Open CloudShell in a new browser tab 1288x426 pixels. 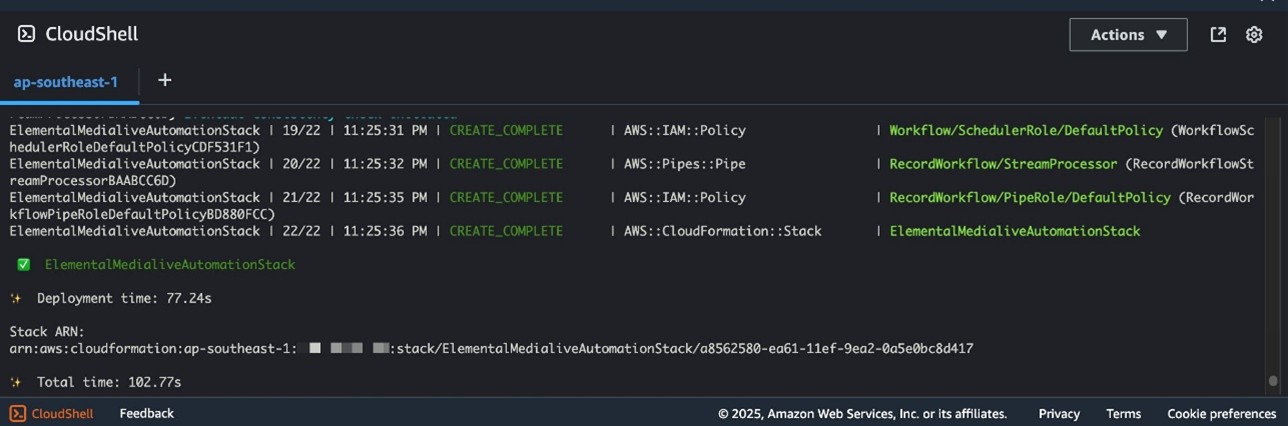[x=1218, y=34]
